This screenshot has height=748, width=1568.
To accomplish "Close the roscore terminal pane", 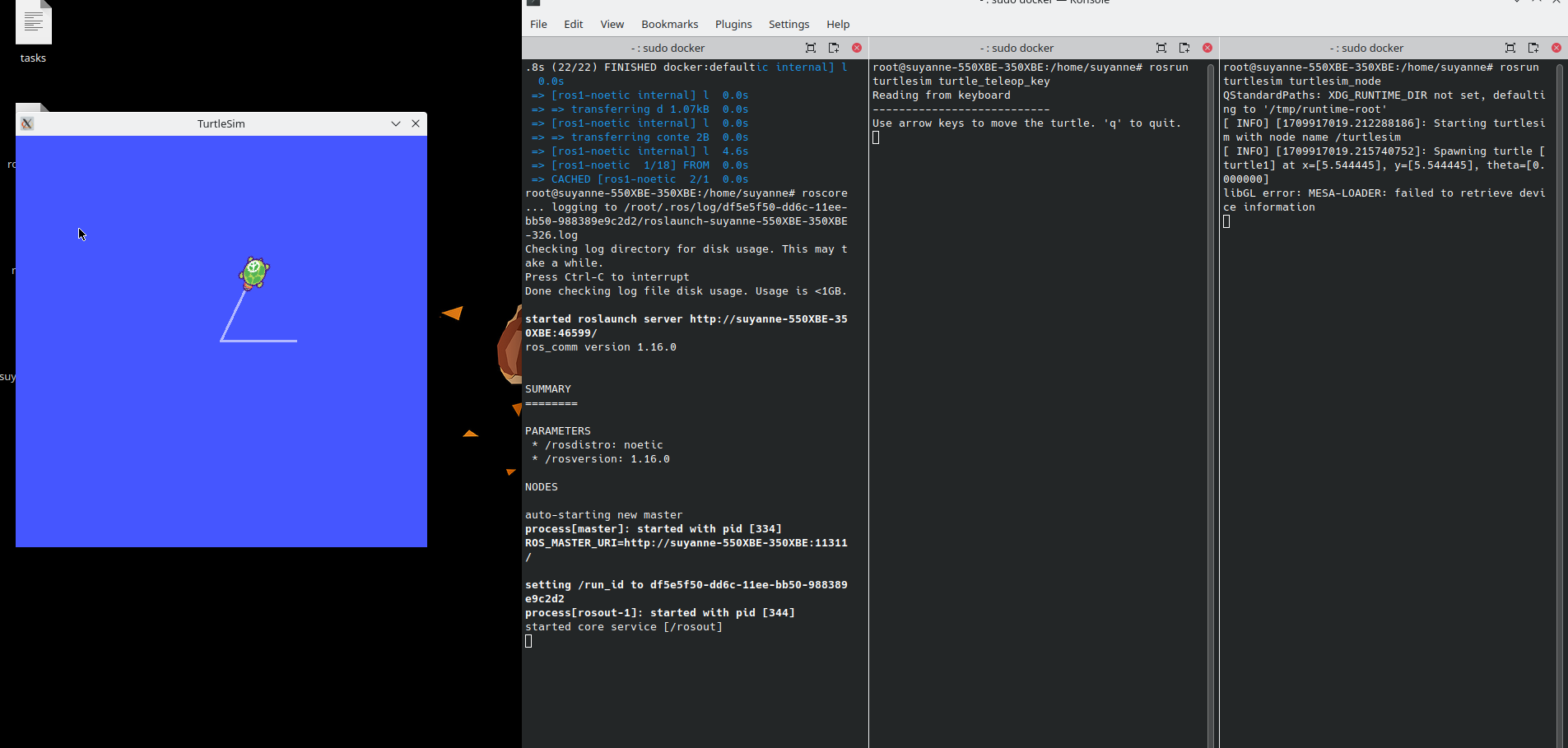I will 857,48.
